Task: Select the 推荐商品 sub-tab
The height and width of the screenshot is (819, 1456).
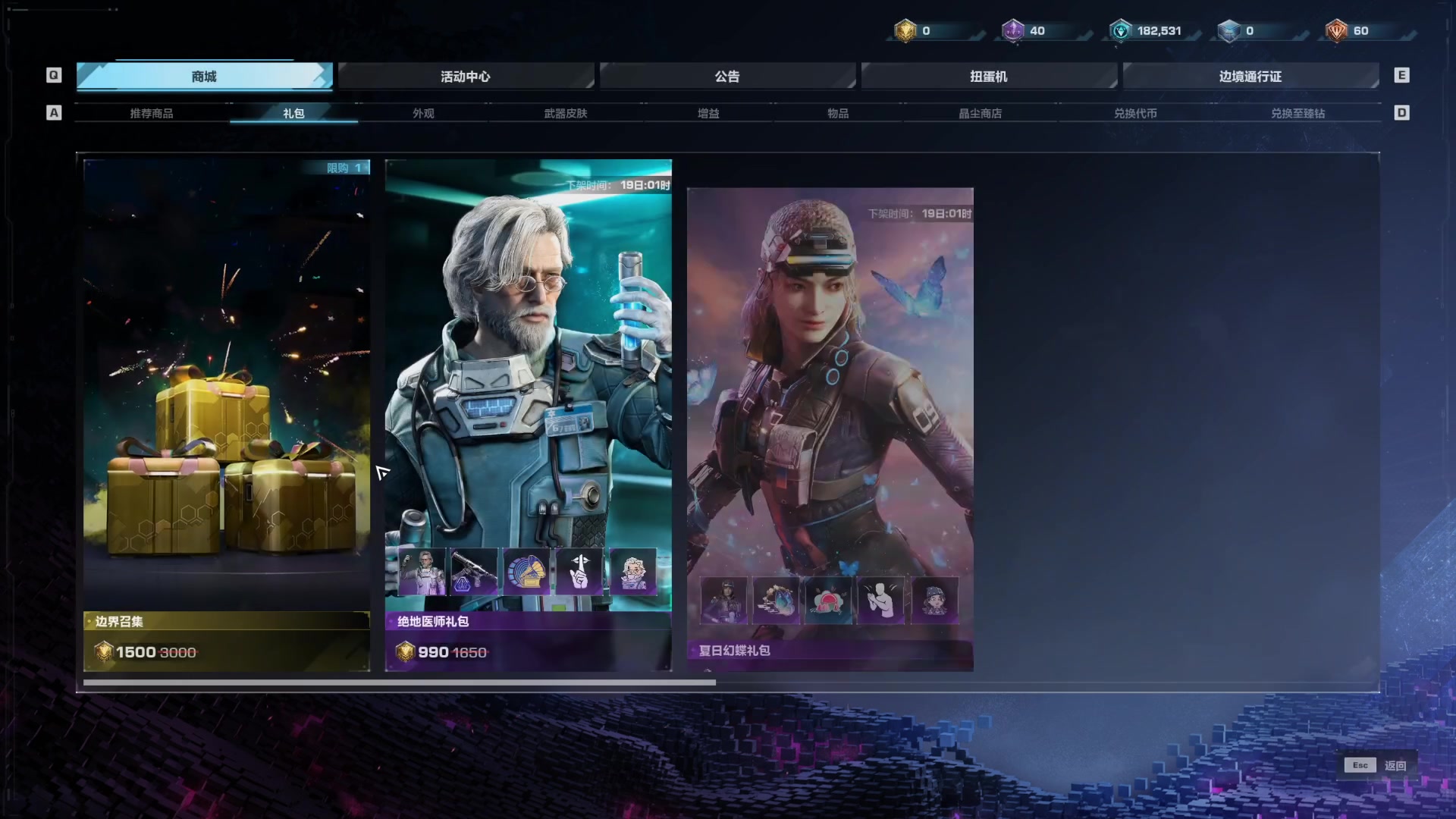Action: pos(152,113)
